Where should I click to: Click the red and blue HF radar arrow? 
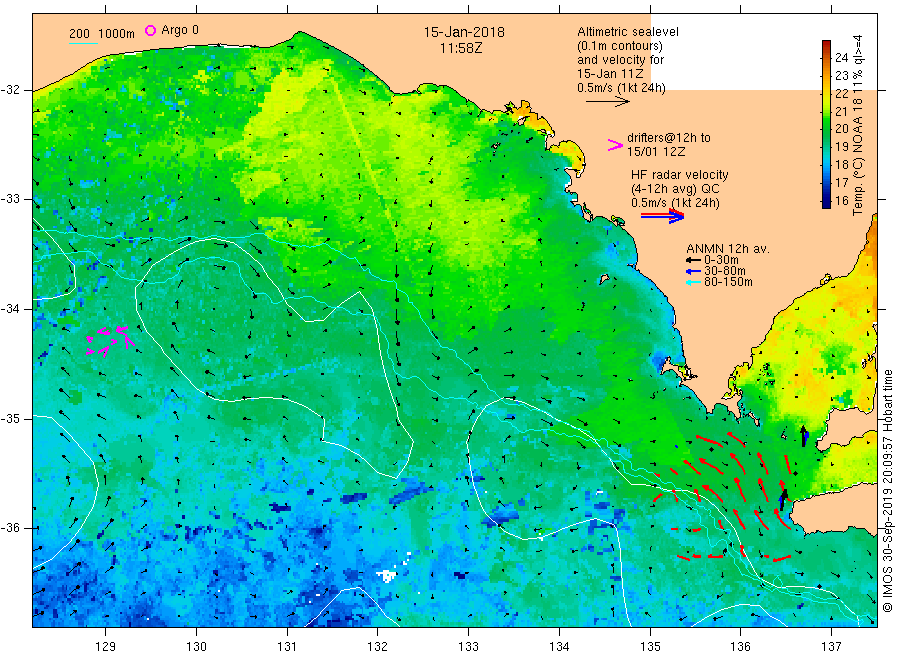pos(662,216)
